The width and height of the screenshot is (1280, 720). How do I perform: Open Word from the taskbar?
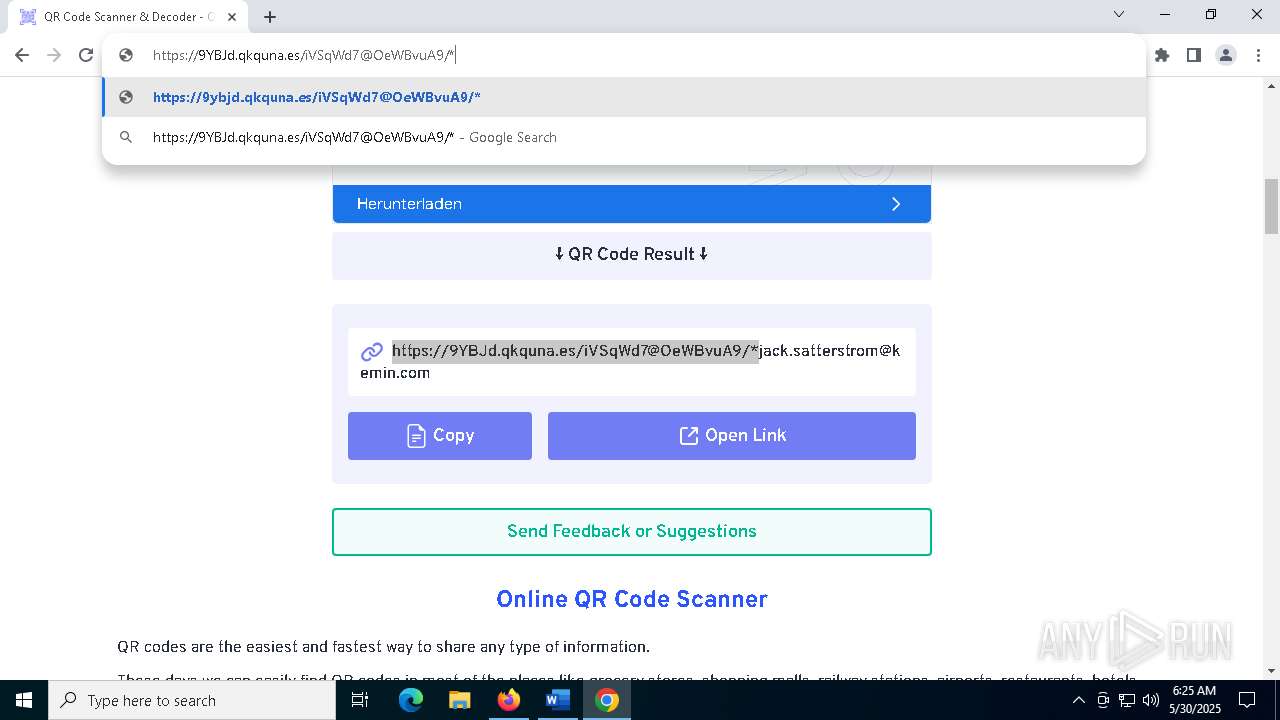[557, 700]
